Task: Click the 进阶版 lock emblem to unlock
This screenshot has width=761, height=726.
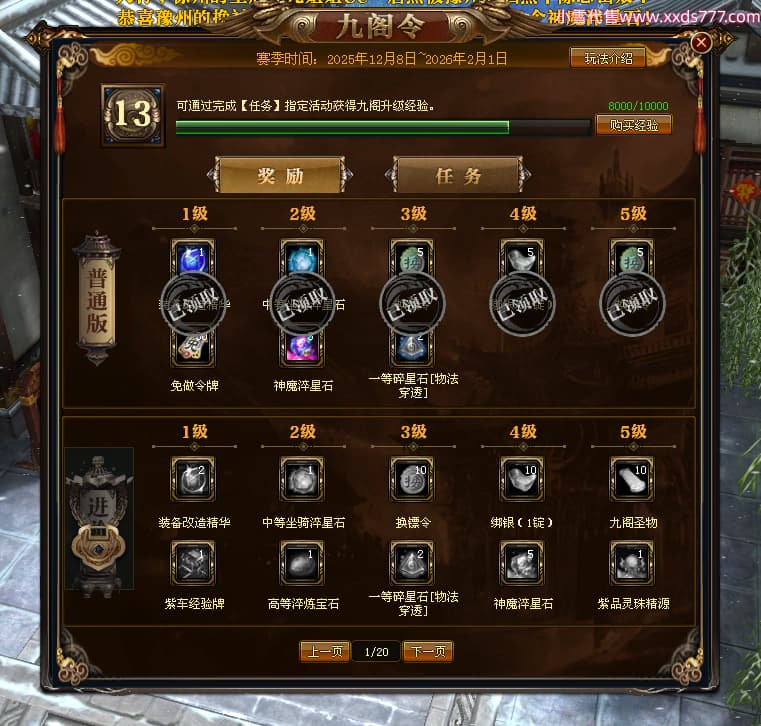Action: pyautogui.click(x=99, y=548)
